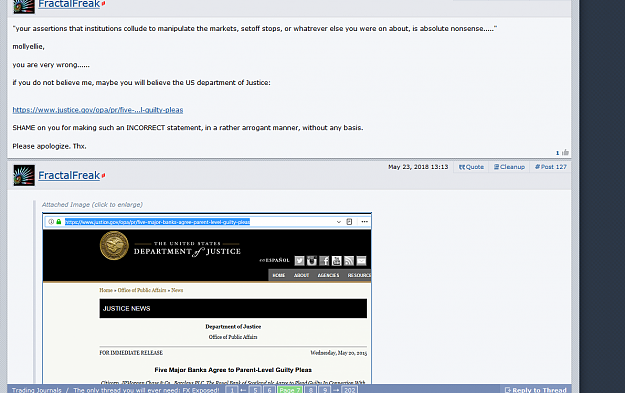The width and height of the screenshot is (625, 393).
Task: Click Trading Journals breadcrumb in footer bar
Action: [37, 390]
